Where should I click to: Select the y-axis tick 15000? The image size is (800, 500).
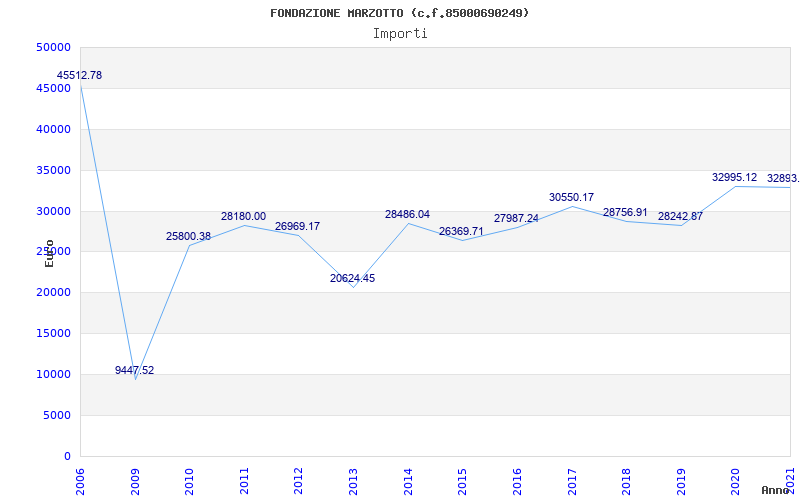[x=53, y=333]
